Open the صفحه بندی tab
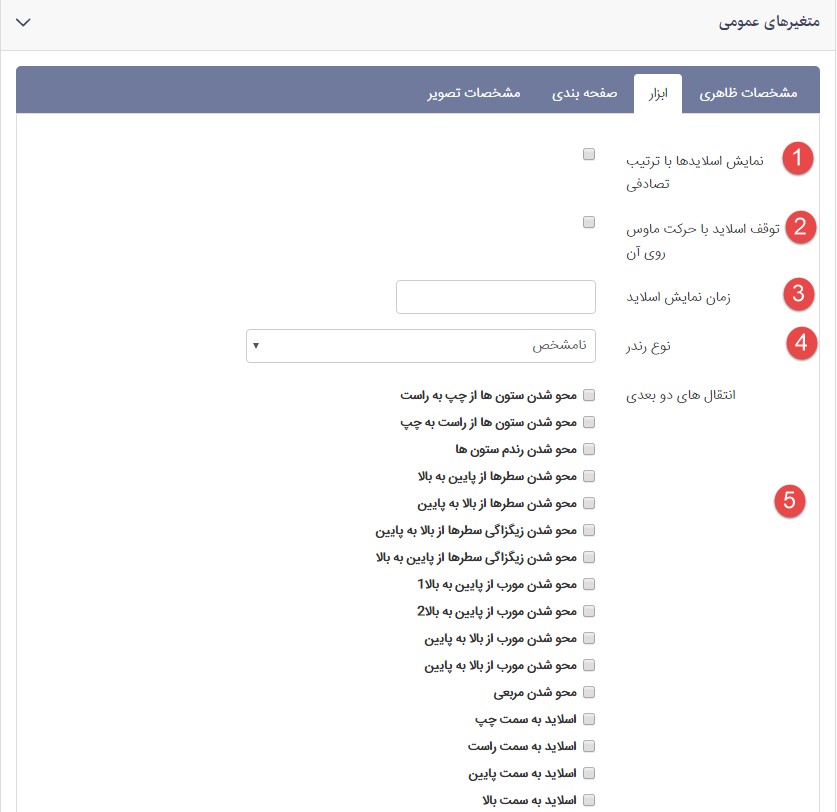 [585, 93]
